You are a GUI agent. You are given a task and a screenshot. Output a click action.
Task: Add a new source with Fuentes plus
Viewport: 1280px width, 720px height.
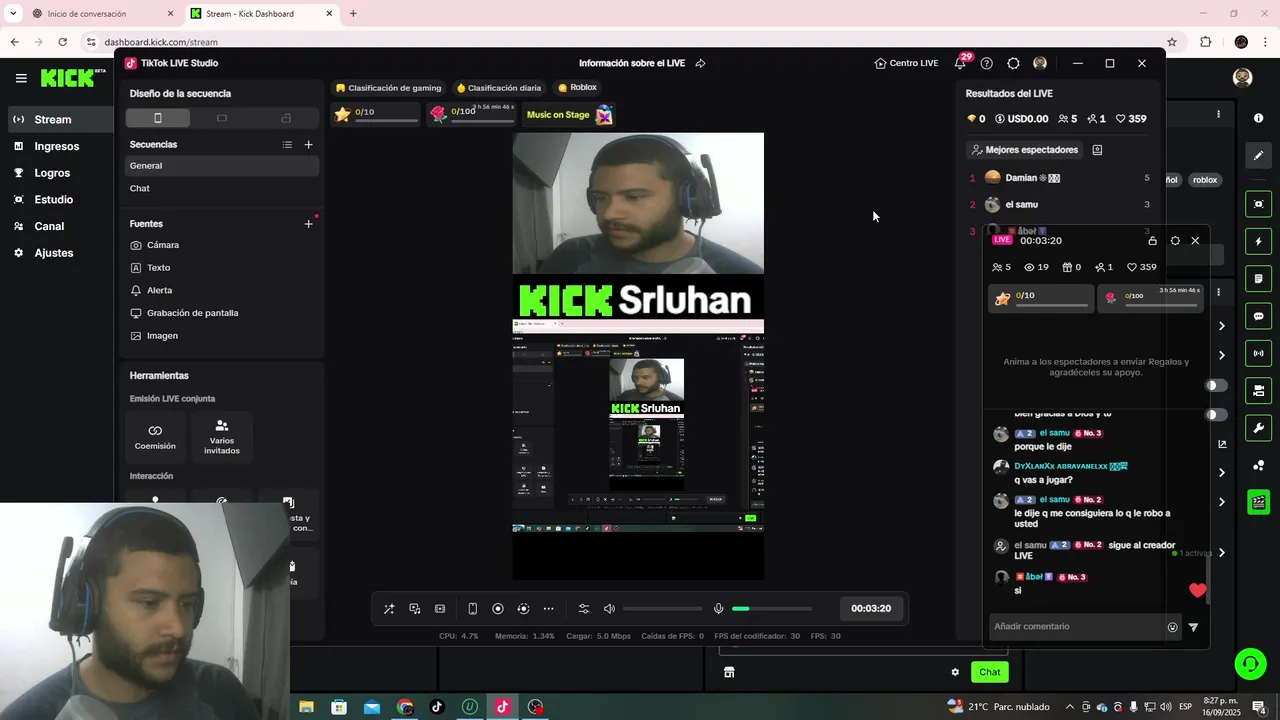[308, 224]
